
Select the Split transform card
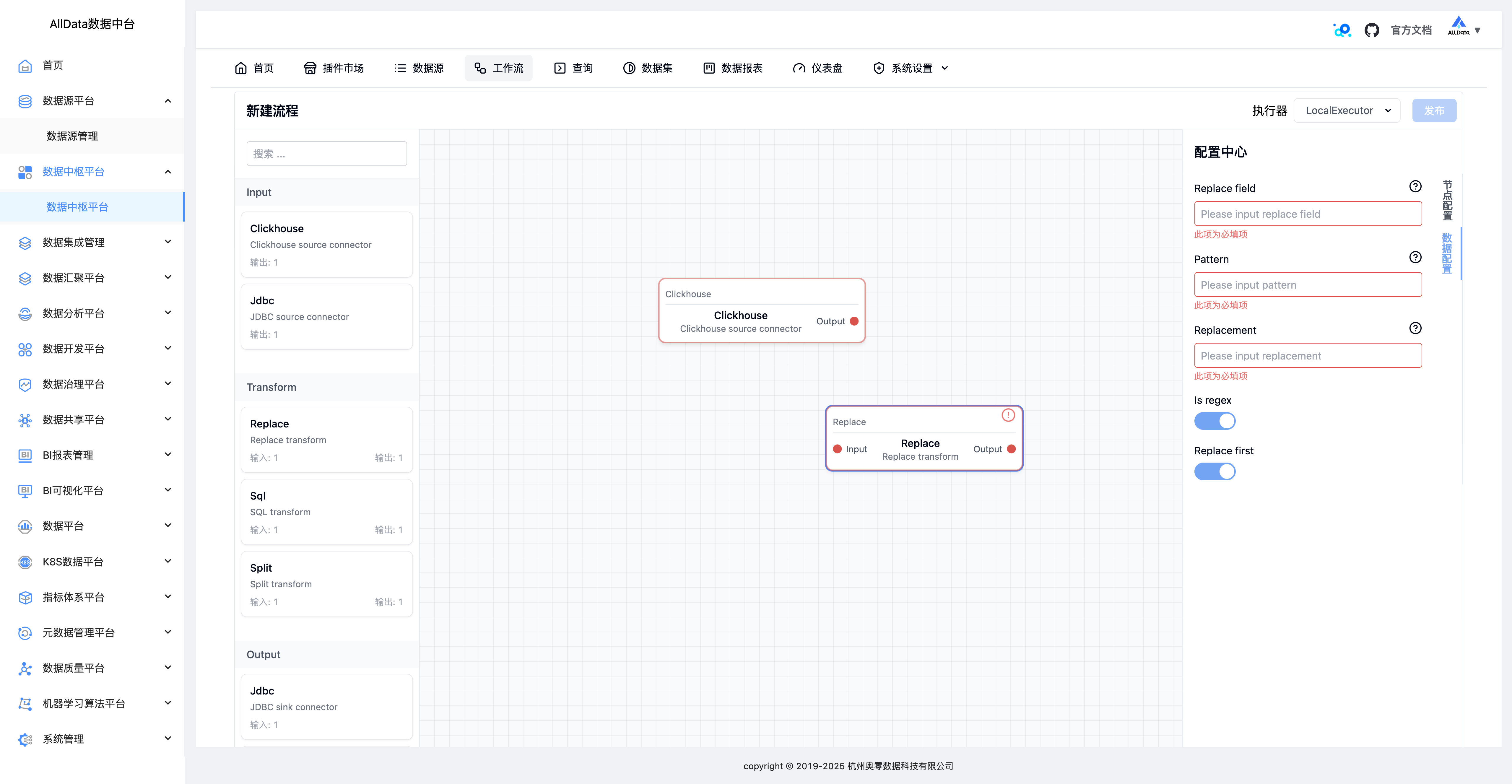tap(326, 585)
